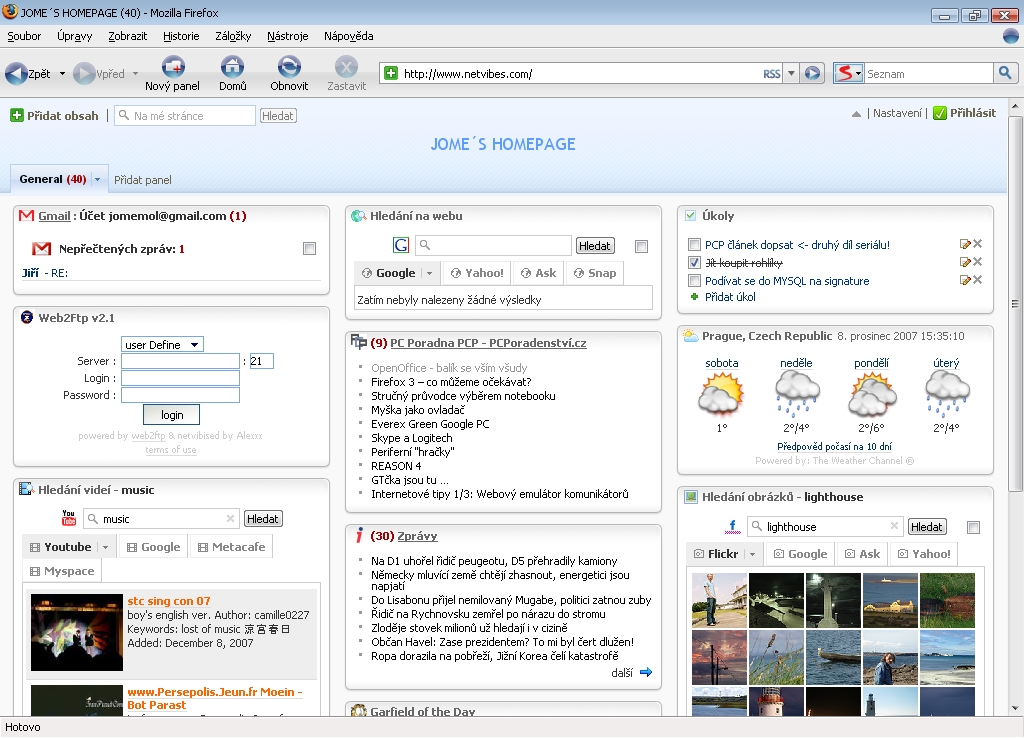The image size is (1024, 738).
Task: Open Firefox 3 – co můžeme očekávat article
Action: tap(451, 382)
